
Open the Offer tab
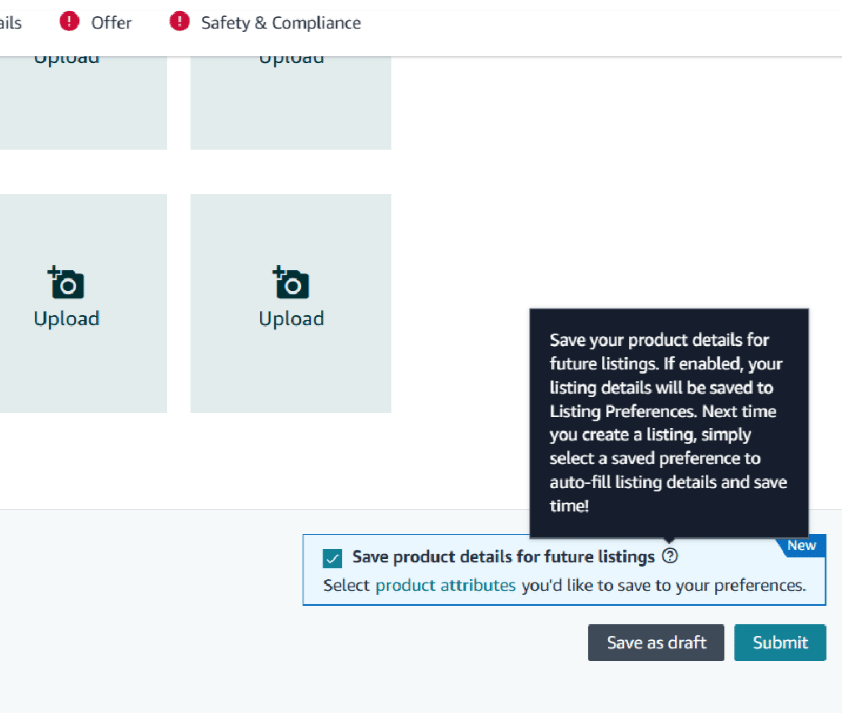[111, 23]
